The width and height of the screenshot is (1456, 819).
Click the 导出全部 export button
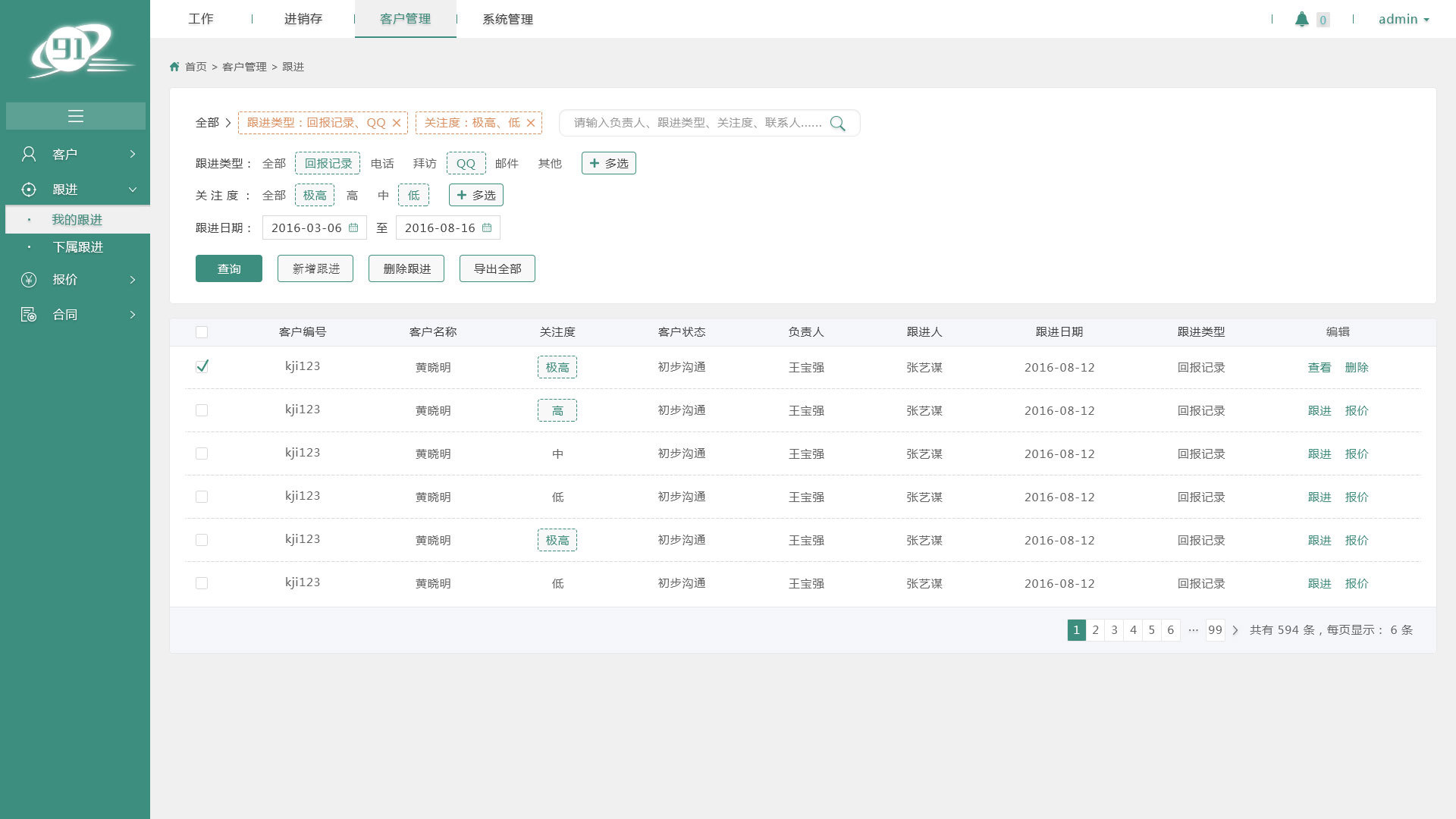click(x=497, y=268)
